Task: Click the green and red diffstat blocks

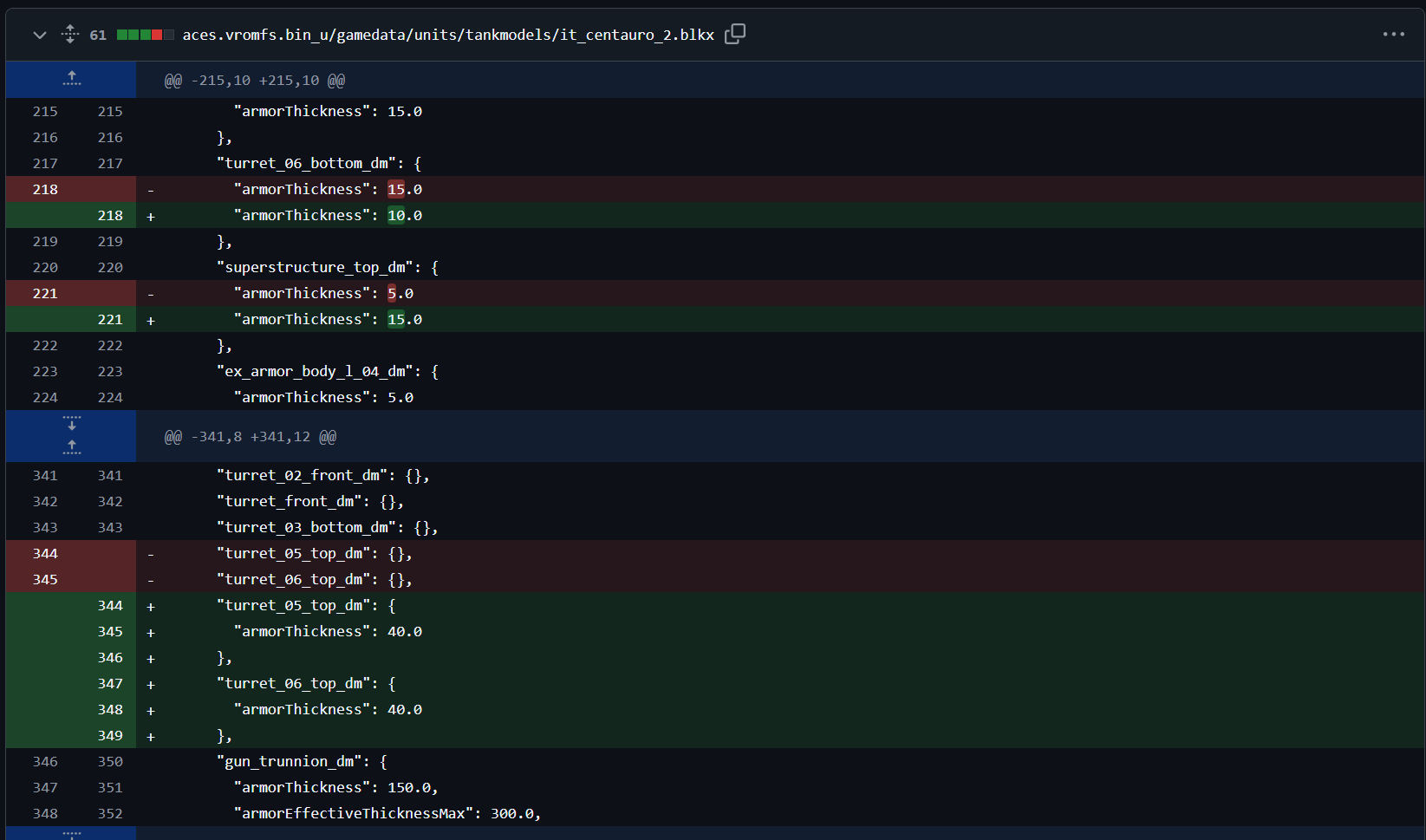Action: pyautogui.click(x=145, y=35)
